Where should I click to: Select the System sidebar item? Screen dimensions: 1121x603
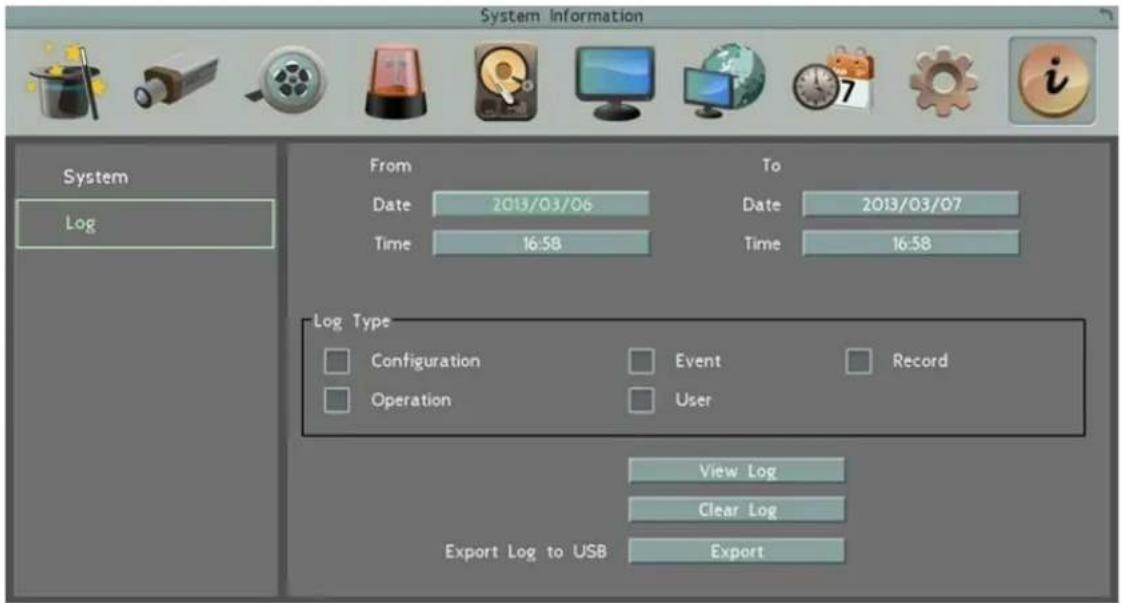145,177
